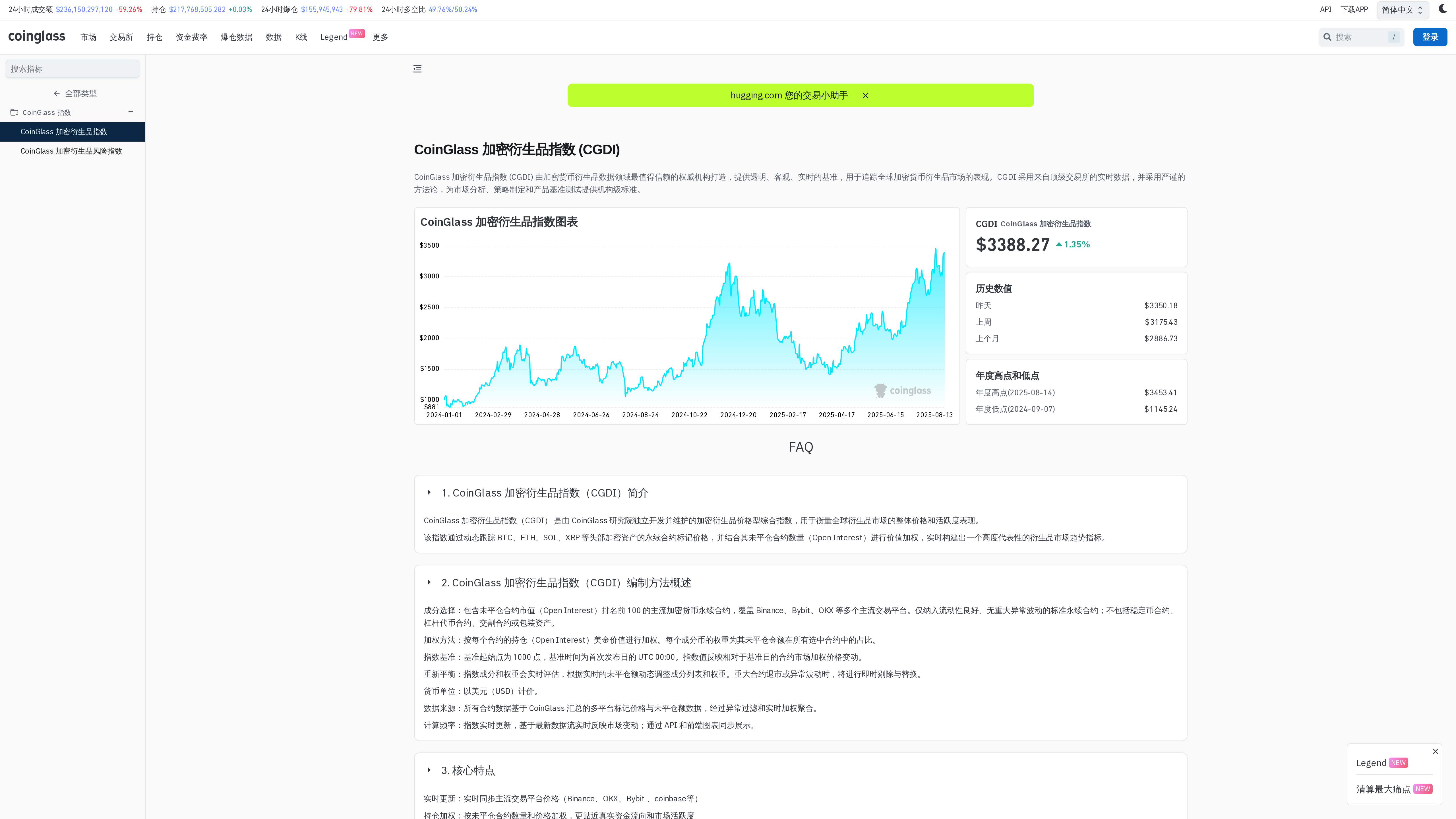Open the K线 menu

pyautogui.click(x=301, y=37)
